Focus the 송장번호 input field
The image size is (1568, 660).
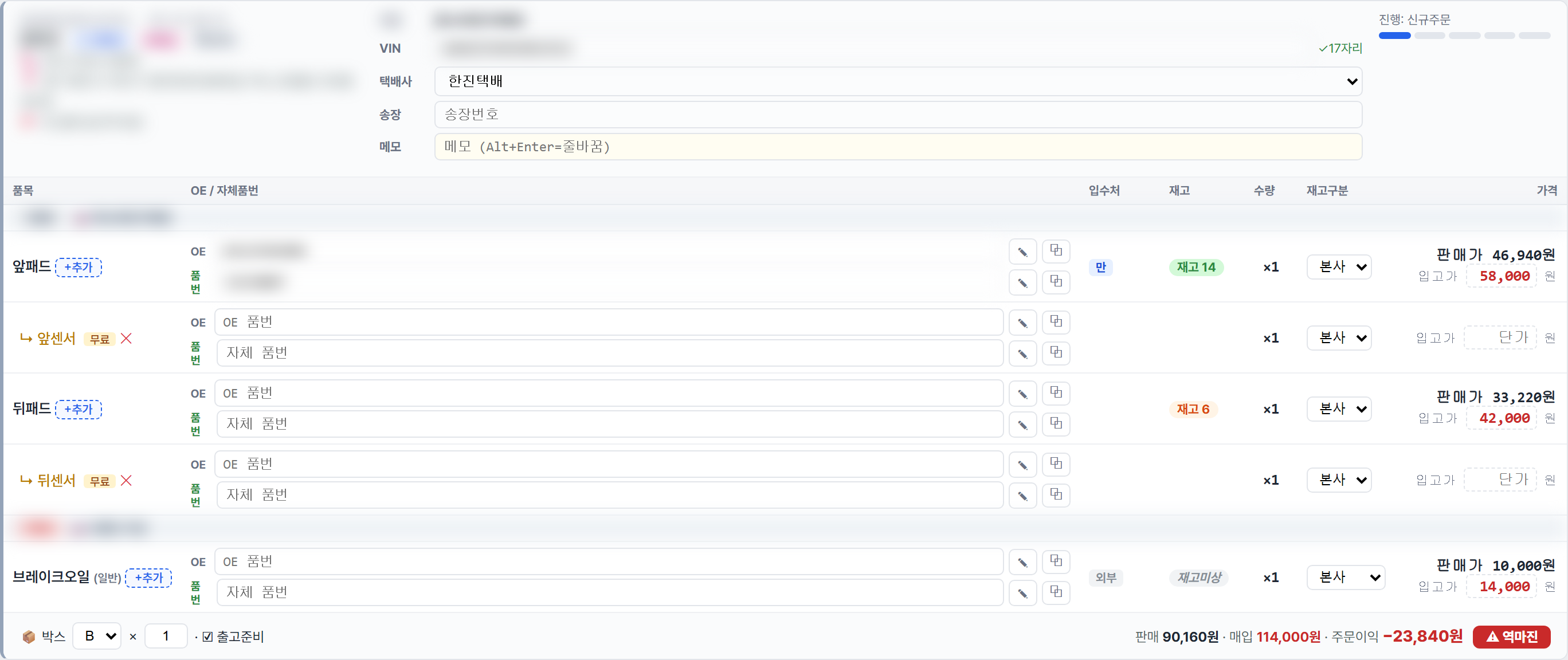click(x=898, y=115)
